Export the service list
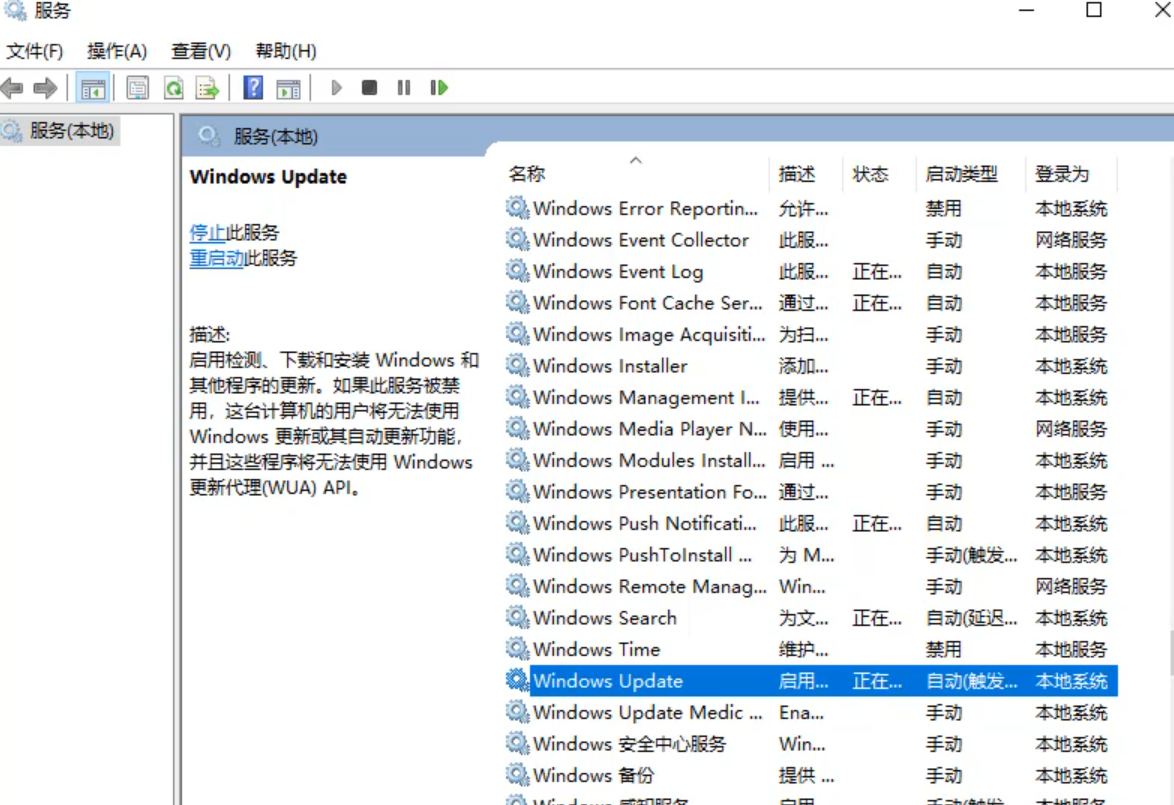Viewport: 1174px width, 805px height. click(x=207, y=87)
